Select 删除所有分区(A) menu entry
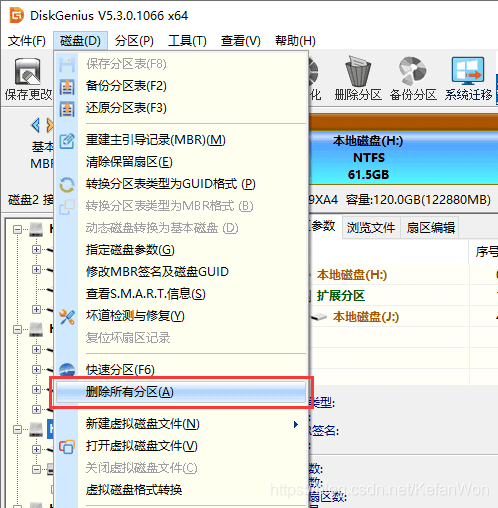498x508 pixels. pos(181,392)
